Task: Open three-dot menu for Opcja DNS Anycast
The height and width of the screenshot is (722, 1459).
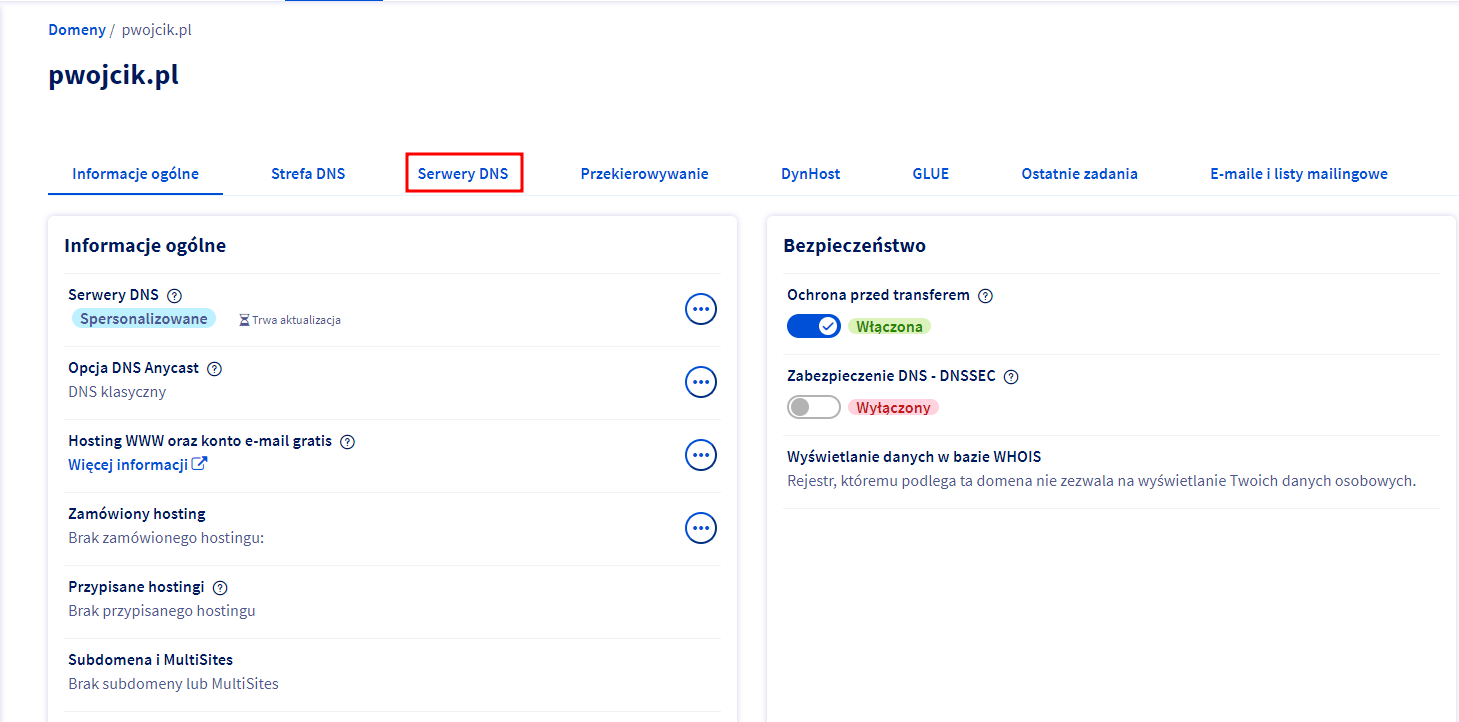Action: (700, 382)
